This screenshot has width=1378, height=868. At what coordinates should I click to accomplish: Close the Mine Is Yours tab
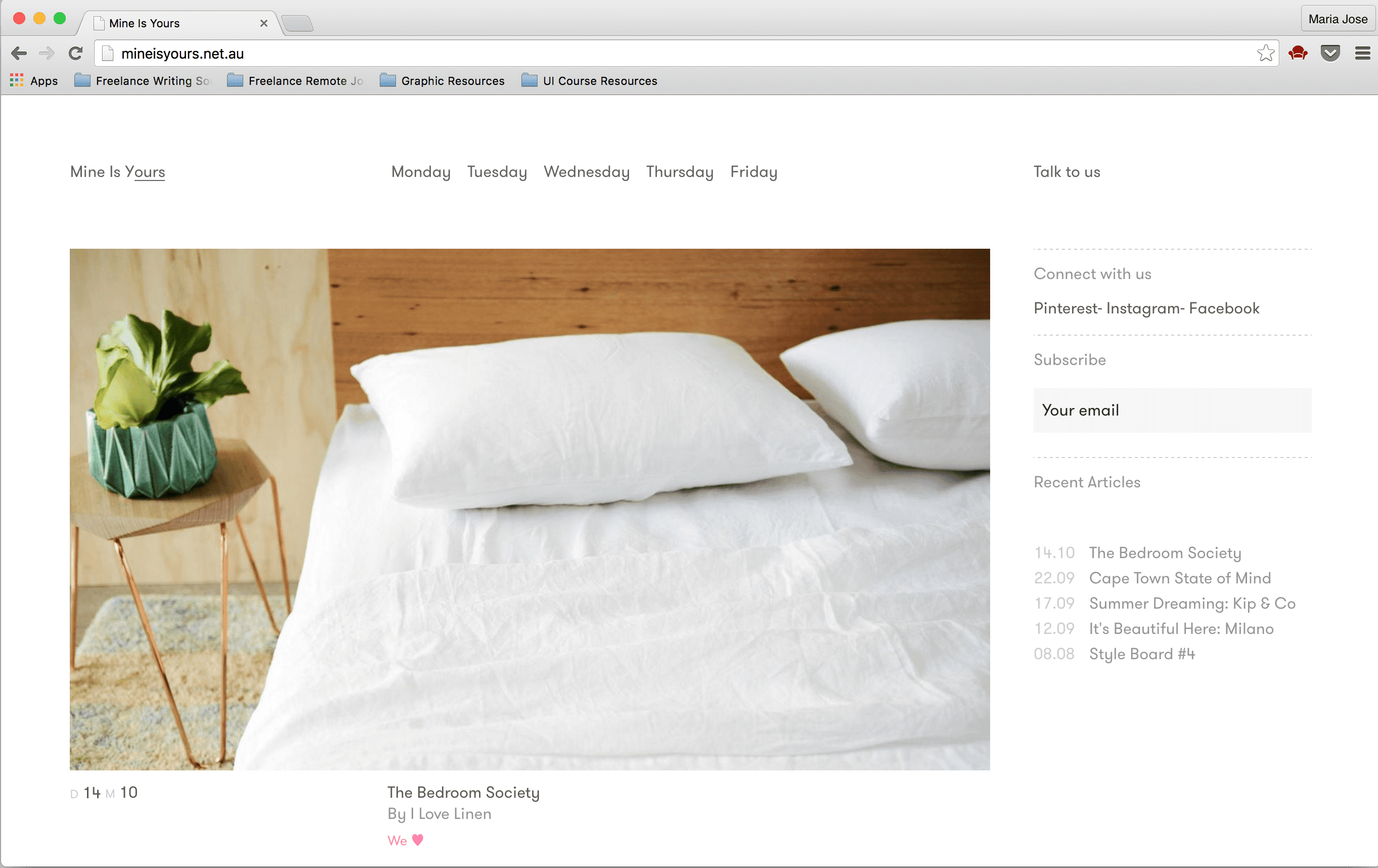(264, 23)
